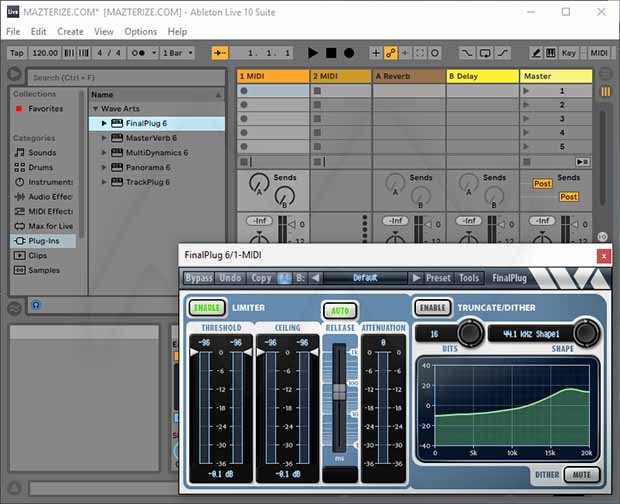Select the B Delay return track header
This screenshot has height=504, width=620.
click(x=482, y=76)
